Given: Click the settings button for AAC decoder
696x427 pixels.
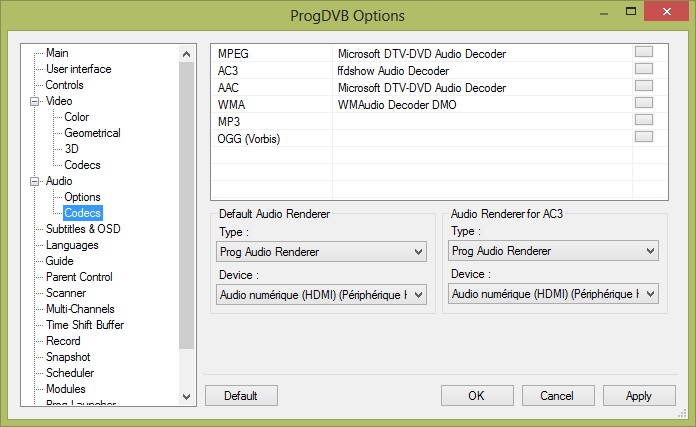Looking at the screenshot, I should pos(643,86).
